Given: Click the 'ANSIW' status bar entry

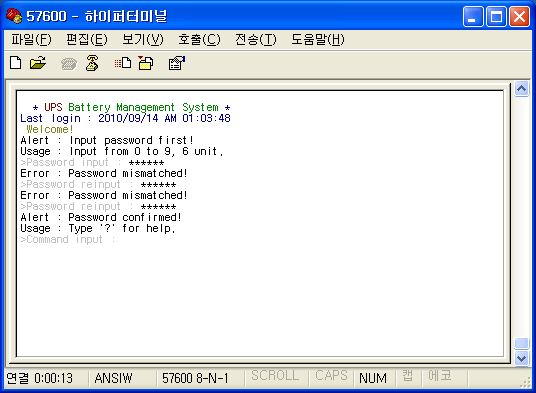Looking at the screenshot, I should click(x=113, y=378).
